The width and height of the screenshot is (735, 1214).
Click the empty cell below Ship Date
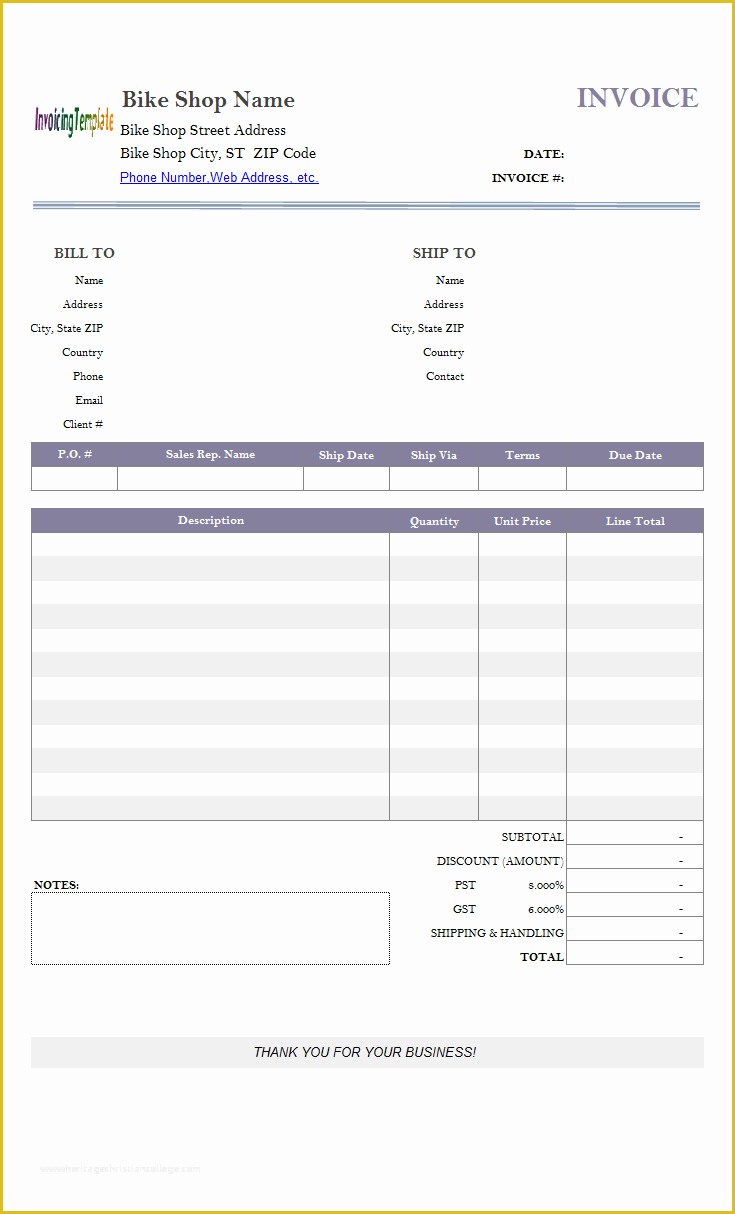tap(346, 479)
